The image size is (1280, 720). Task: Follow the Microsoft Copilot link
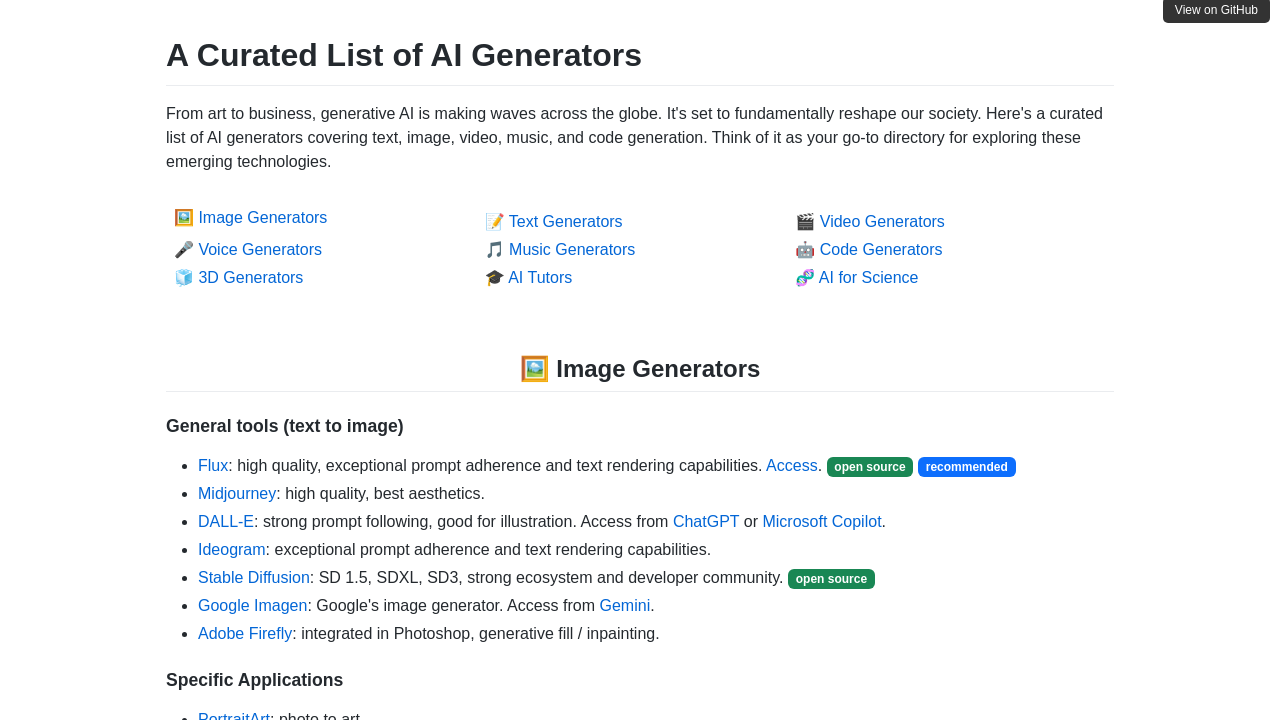pos(822,522)
